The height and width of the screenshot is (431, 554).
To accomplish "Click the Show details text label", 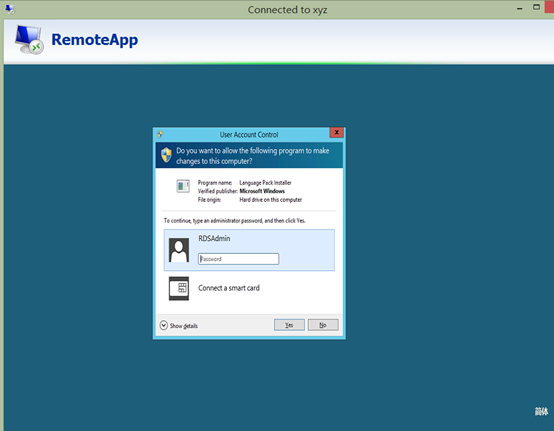I will (184, 326).
